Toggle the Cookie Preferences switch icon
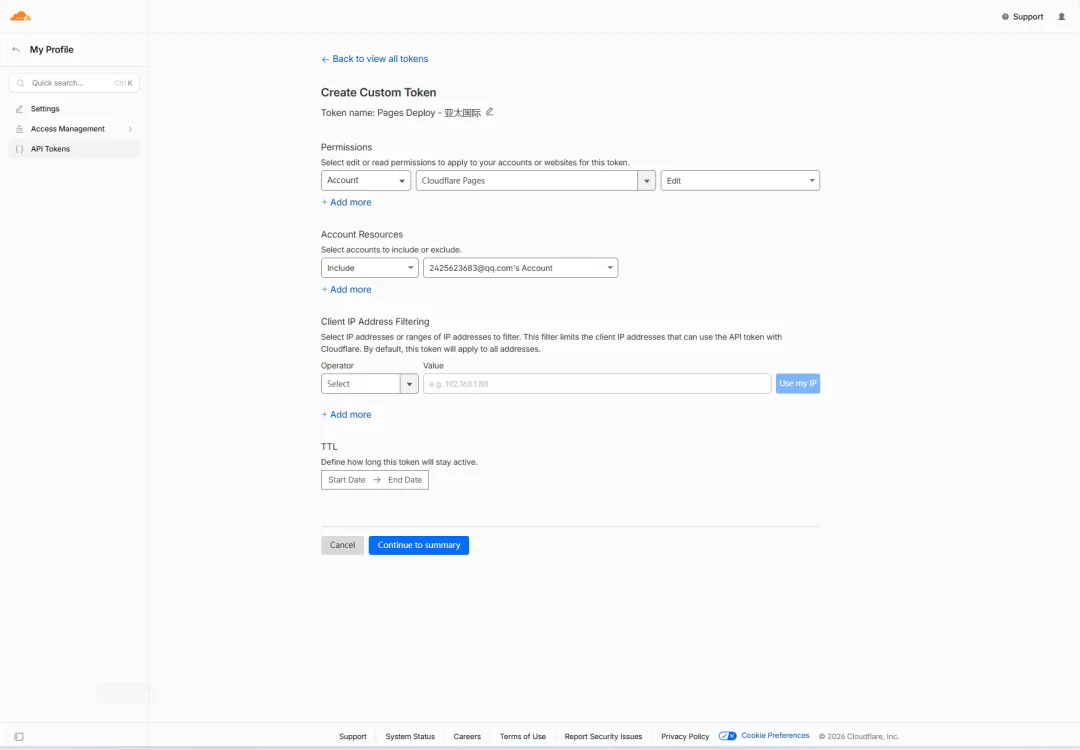Viewport: 1080px width, 750px height. pyautogui.click(x=727, y=736)
